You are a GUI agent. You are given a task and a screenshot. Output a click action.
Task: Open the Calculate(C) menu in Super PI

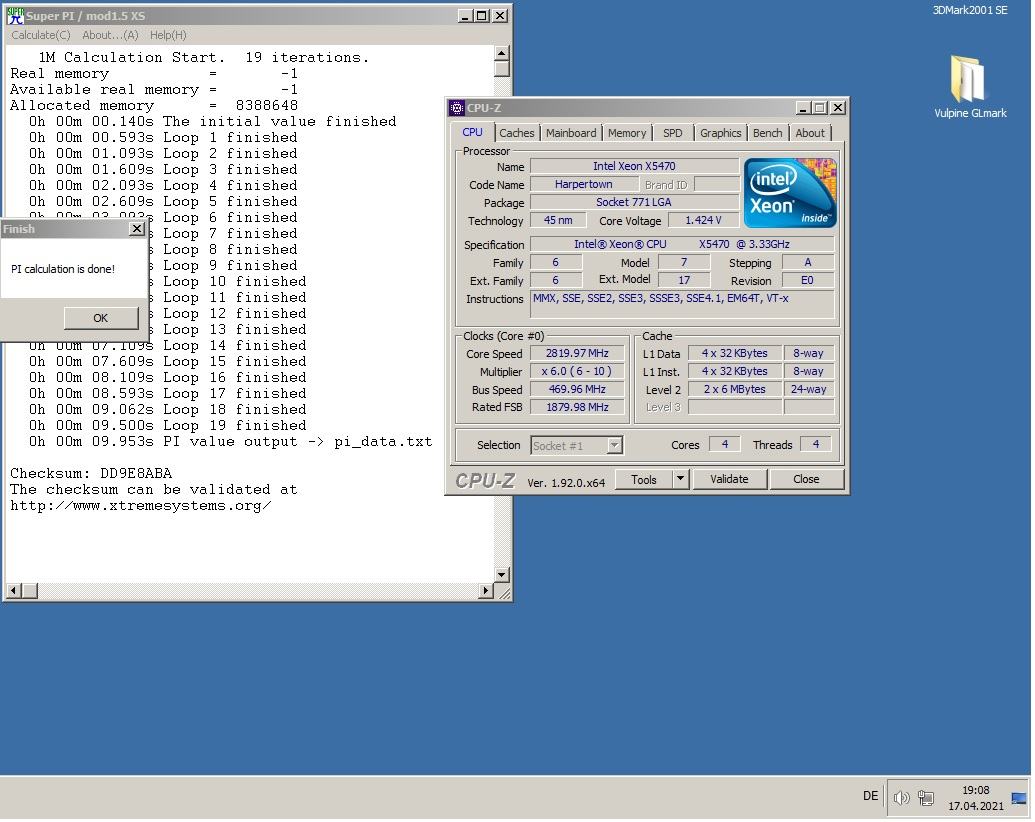click(41, 35)
